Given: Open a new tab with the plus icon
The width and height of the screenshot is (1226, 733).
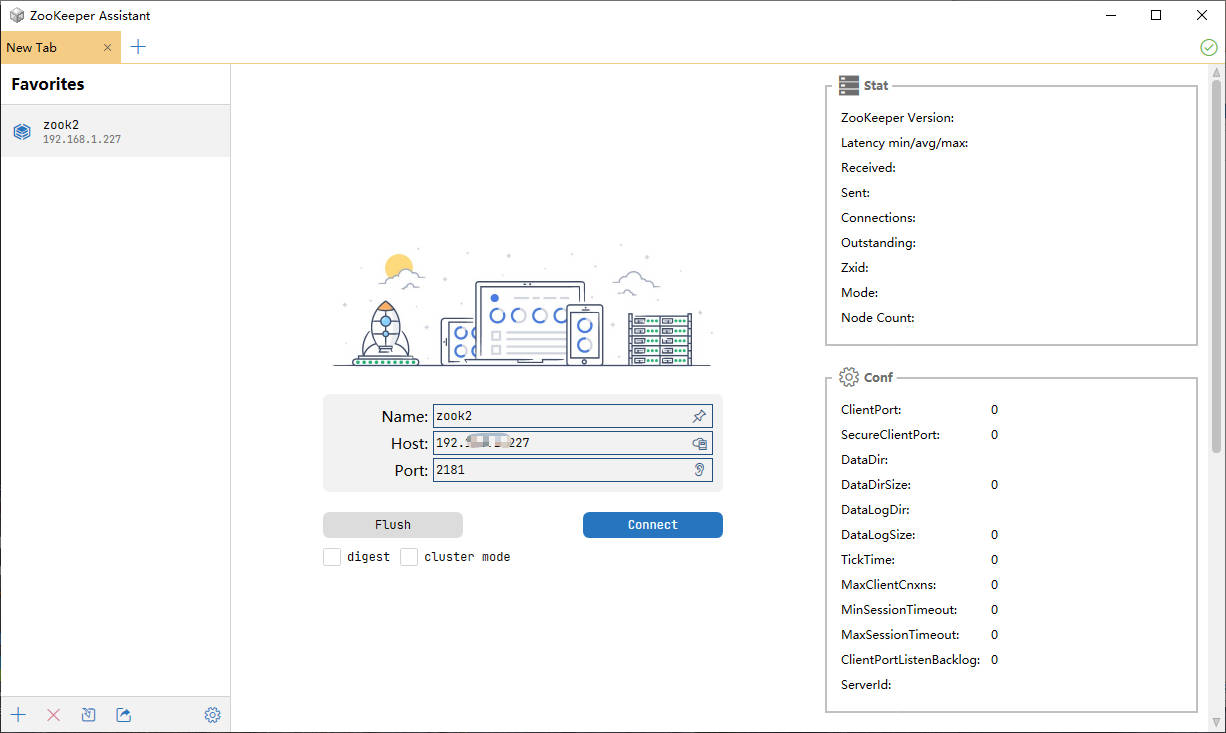Looking at the screenshot, I should pos(138,47).
